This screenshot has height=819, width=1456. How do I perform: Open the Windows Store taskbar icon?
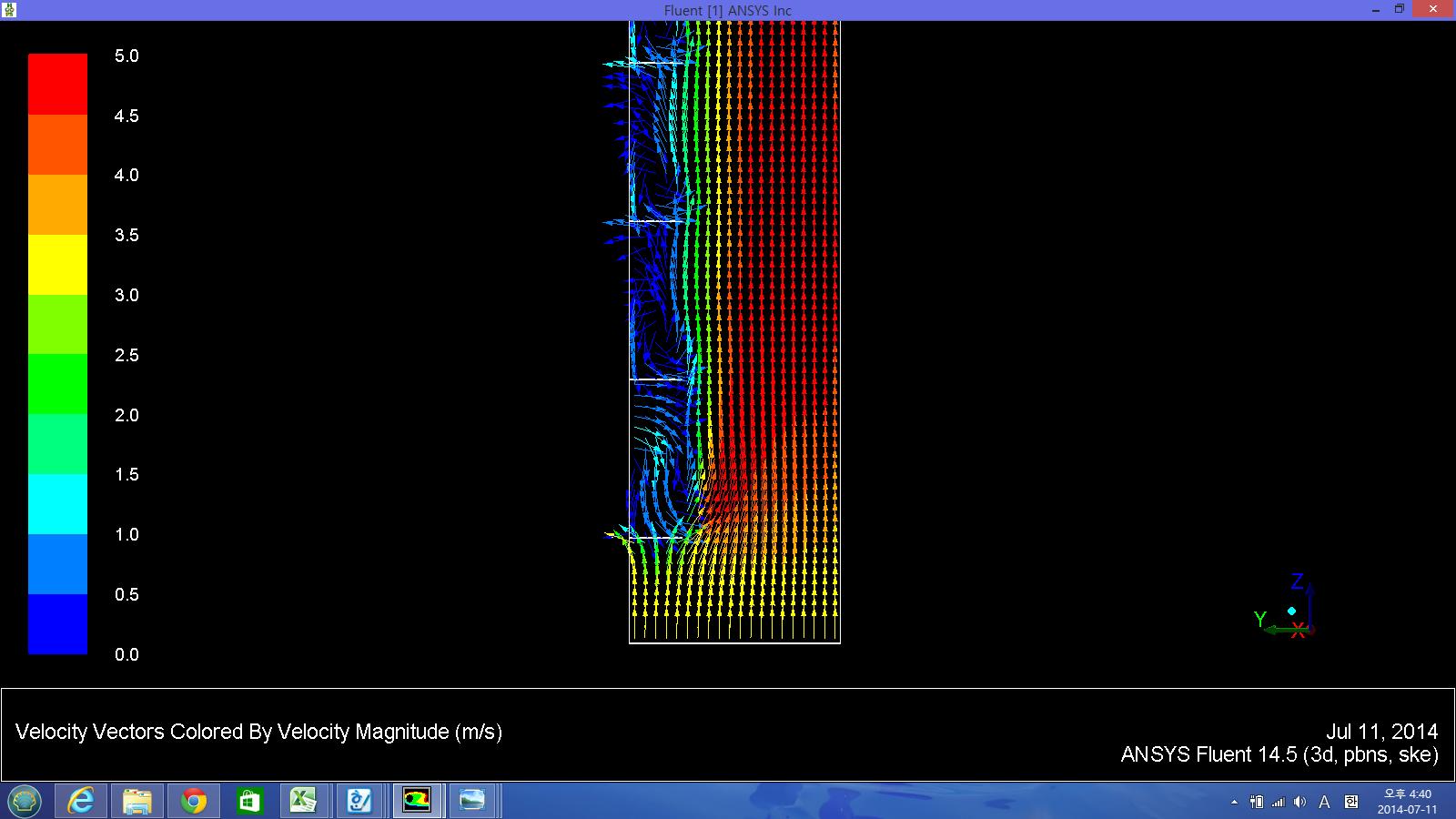[x=249, y=801]
